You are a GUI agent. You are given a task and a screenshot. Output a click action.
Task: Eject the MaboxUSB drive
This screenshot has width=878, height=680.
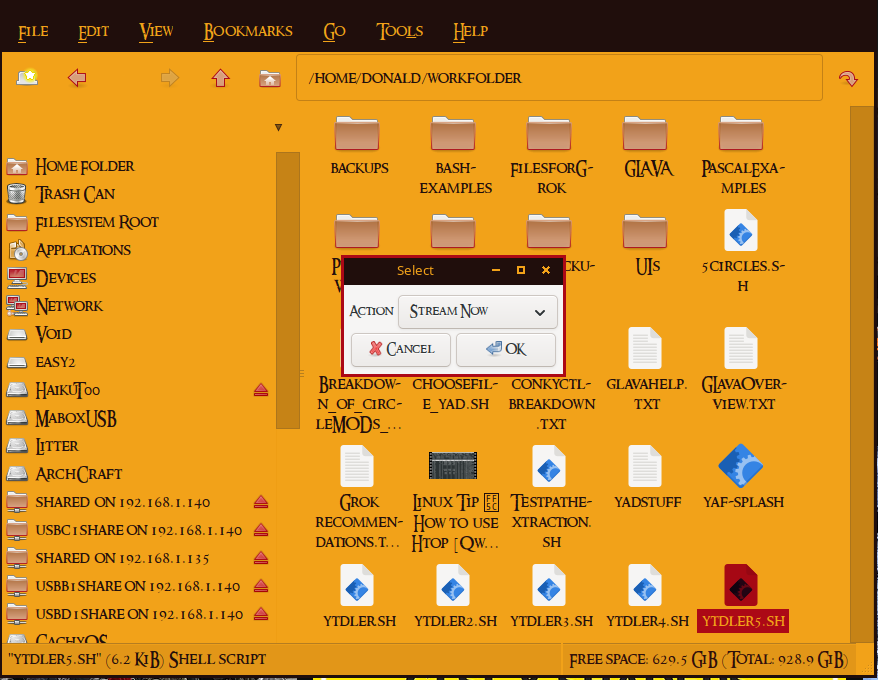[x=260, y=418]
